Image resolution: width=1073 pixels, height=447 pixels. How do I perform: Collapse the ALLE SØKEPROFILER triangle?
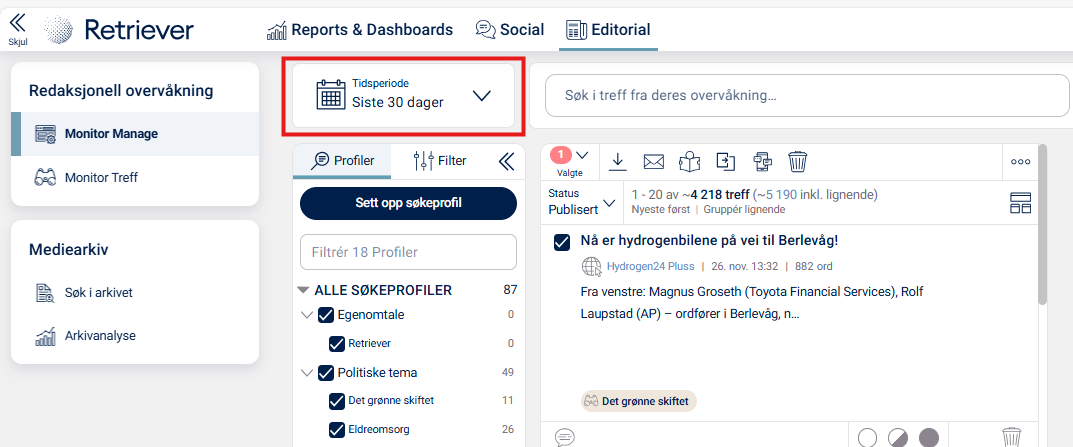tap(303, 290)
